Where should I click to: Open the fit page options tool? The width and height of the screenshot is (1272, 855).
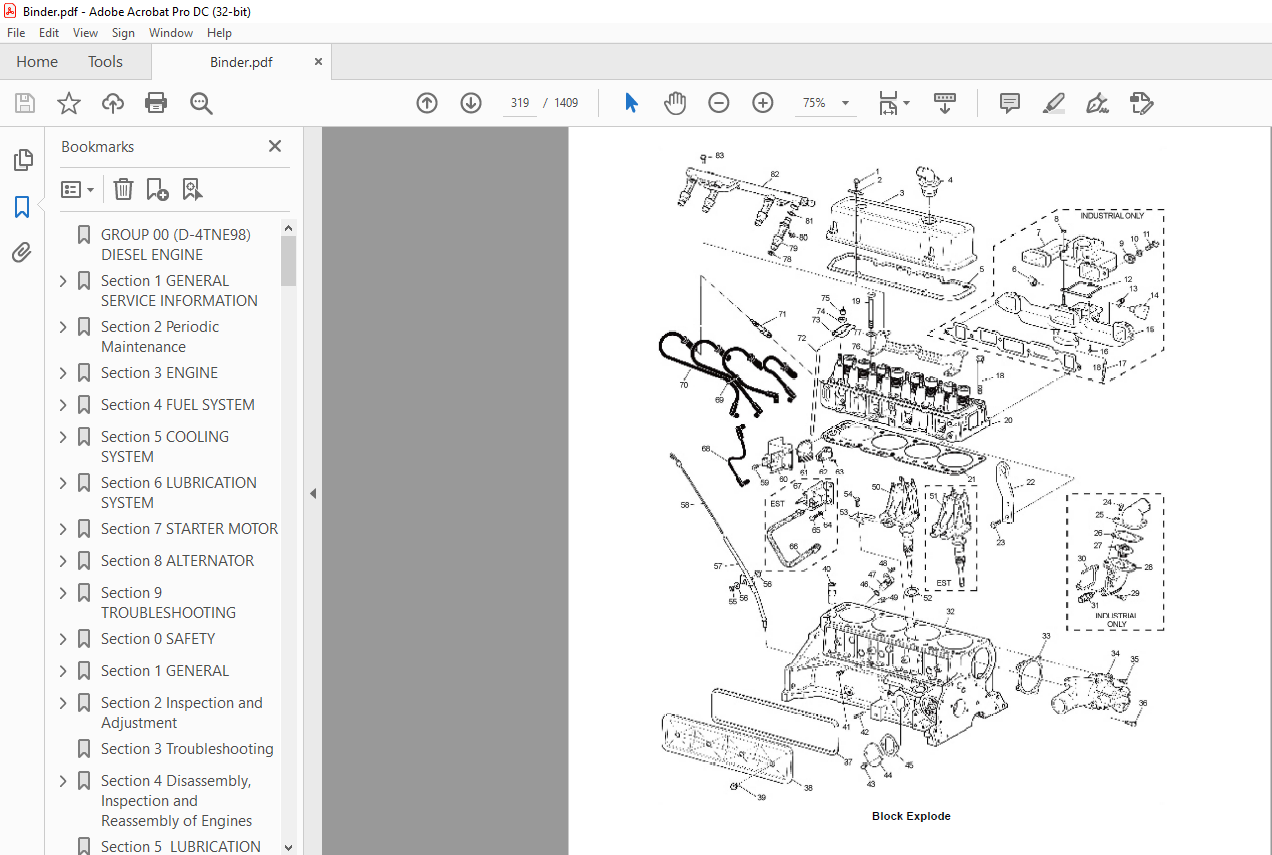[893, 103]
